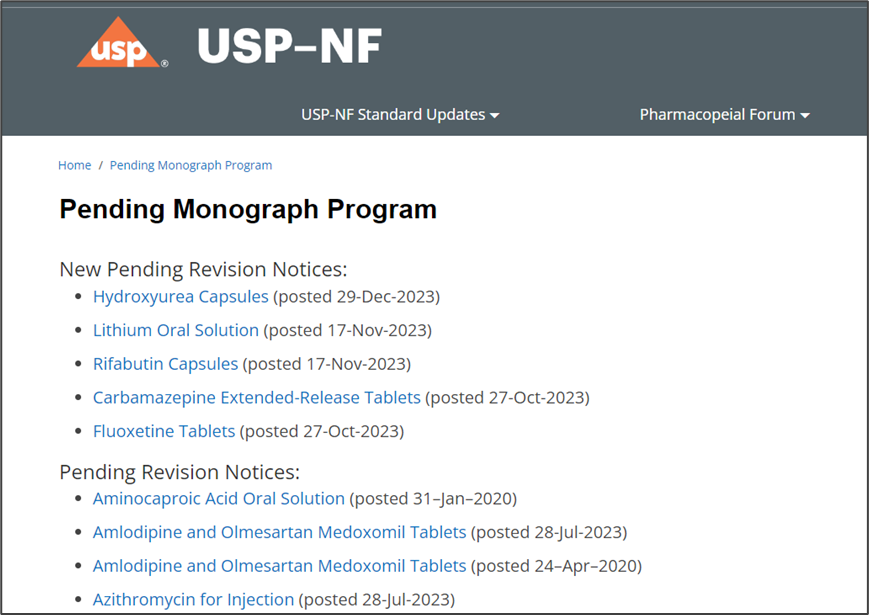The width and height of the screenshot is (869, 615).
Task: Open Amlodipine and Olmesartan tablets posted 24-Apr-2020
Action: (279, 566)
